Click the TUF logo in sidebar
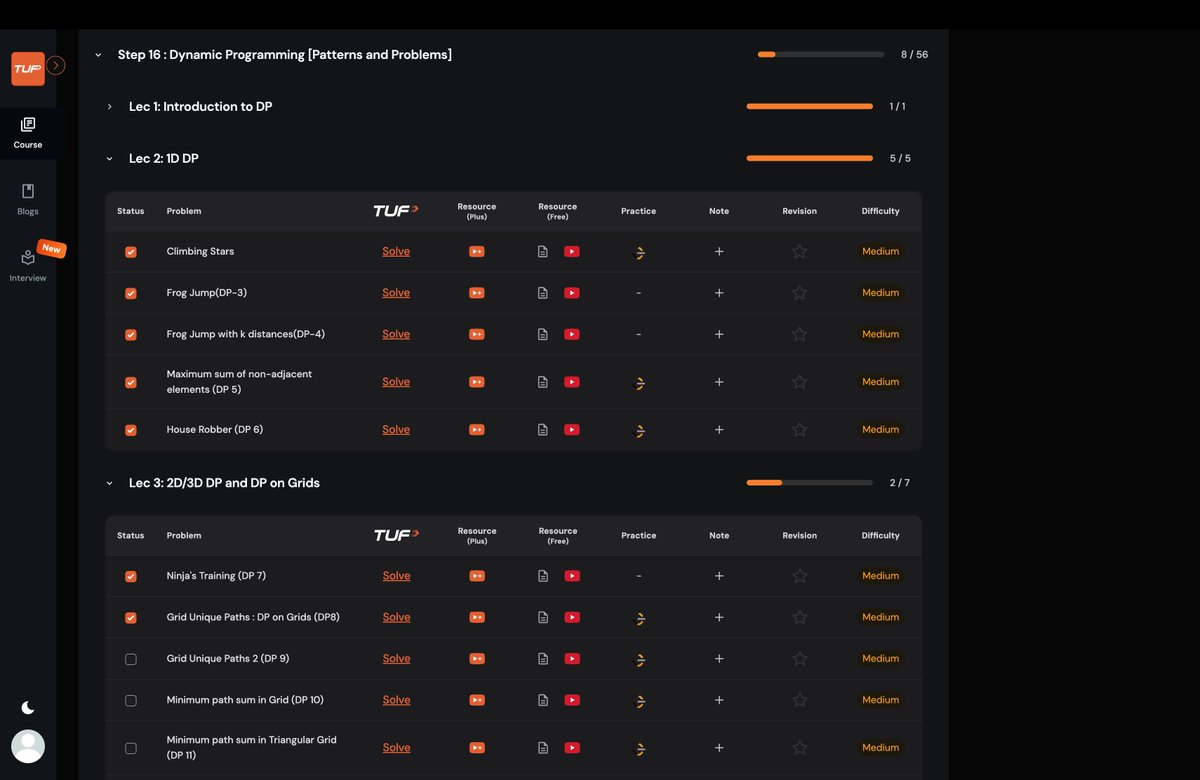Image resolution: width=1200 pixels, height=780 pixels. point(28,69)
